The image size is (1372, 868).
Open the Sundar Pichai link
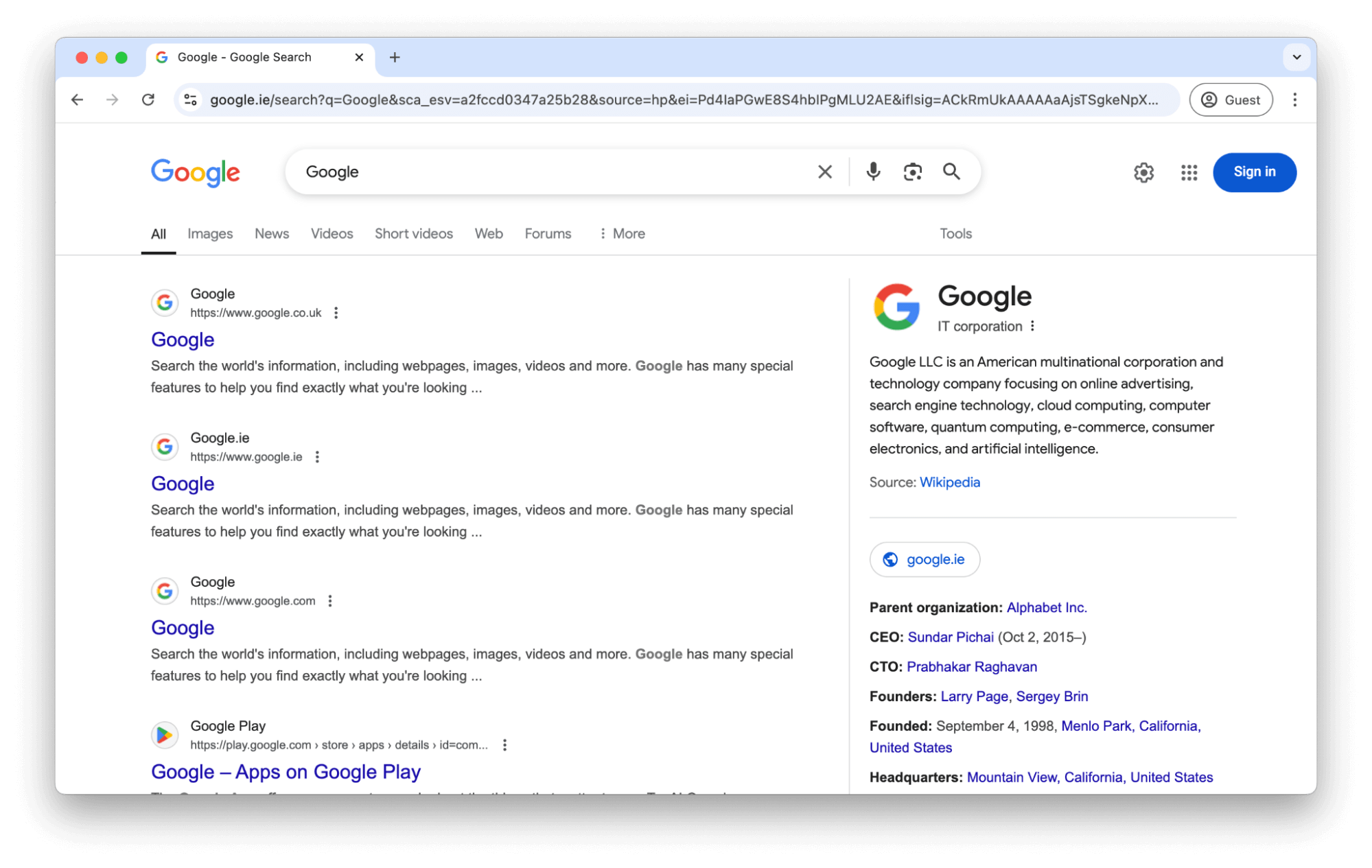click(950, 637)
